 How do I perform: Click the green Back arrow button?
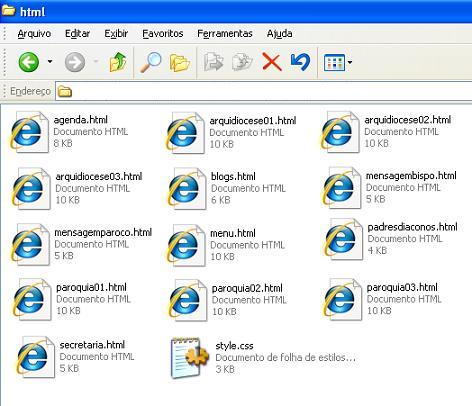[29, 62]
